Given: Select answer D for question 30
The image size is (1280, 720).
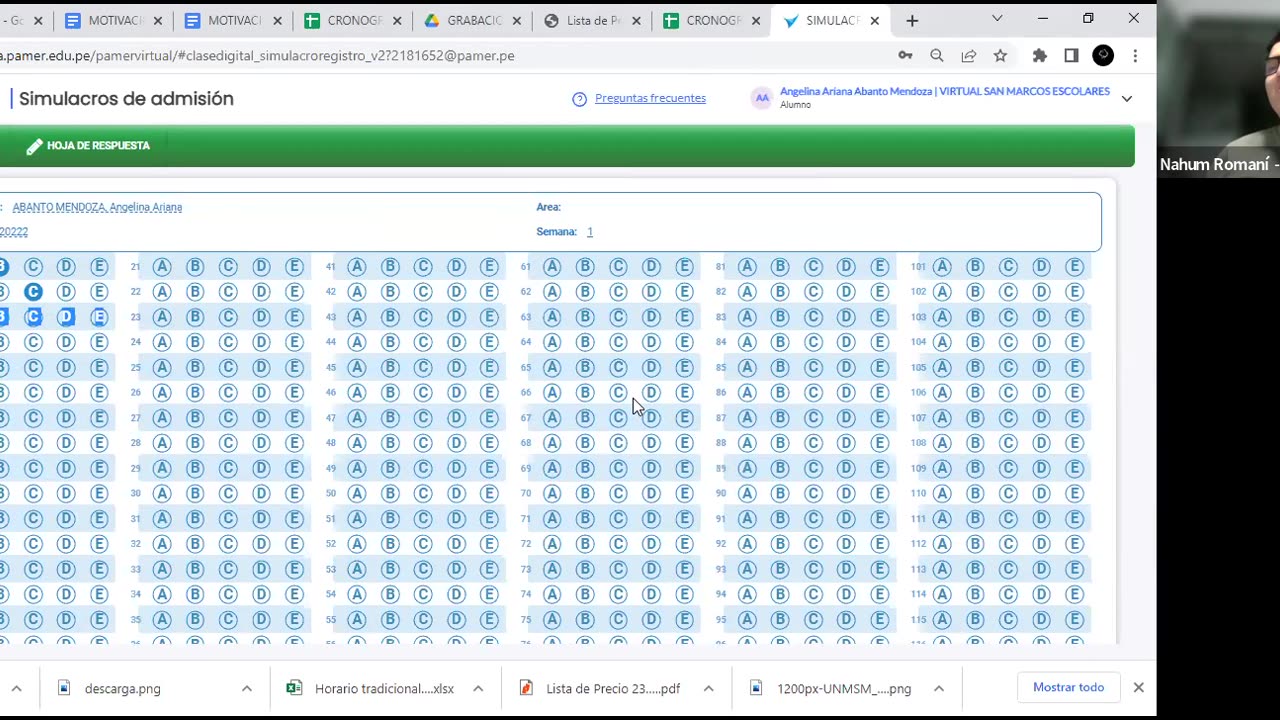Looking at the screenshot, I should (x=261, y=493).
